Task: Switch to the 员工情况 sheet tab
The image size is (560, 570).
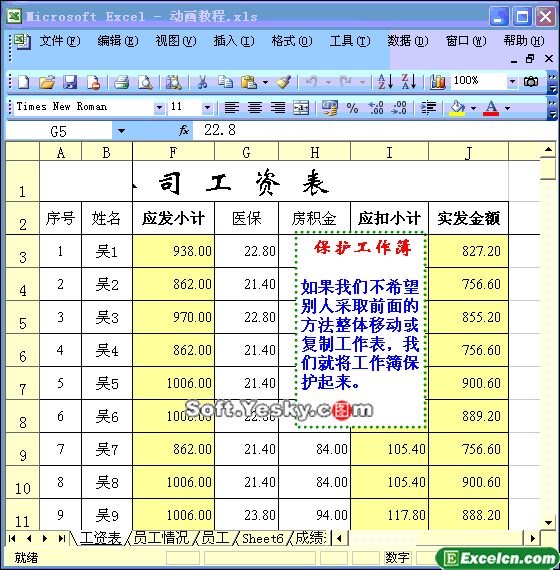Action: point(161,538)
